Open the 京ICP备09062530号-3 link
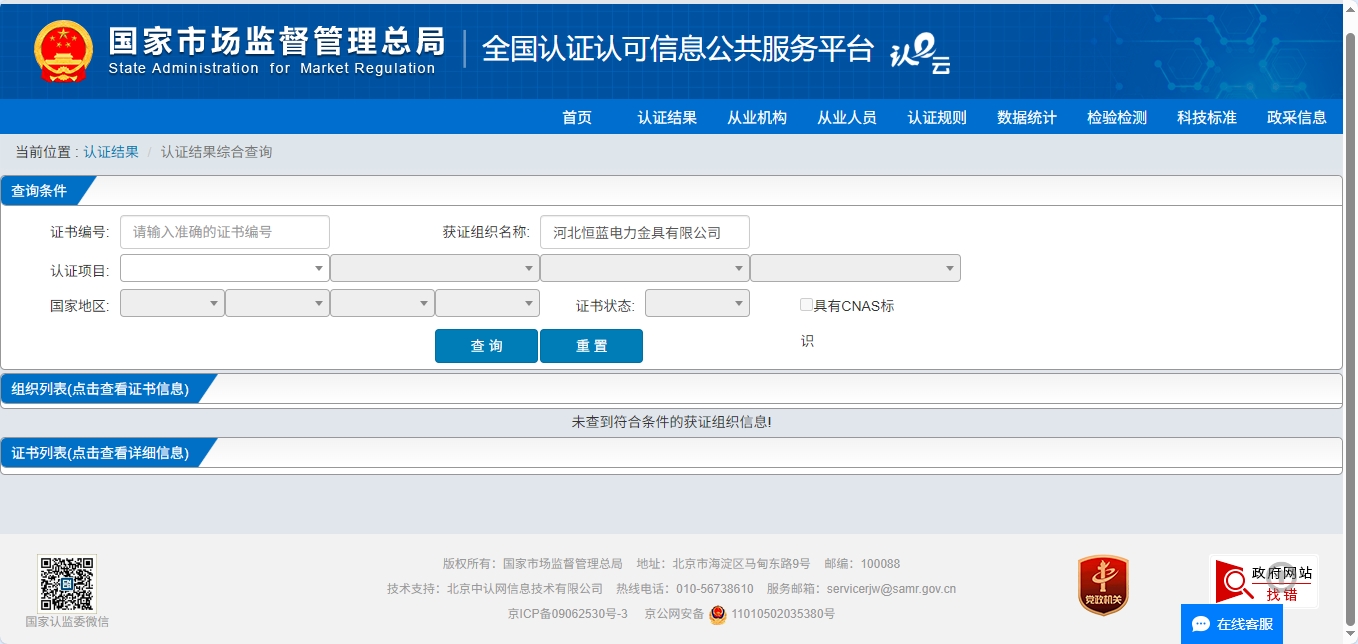This screenshot has height=644, width=1358. (568, 614)
